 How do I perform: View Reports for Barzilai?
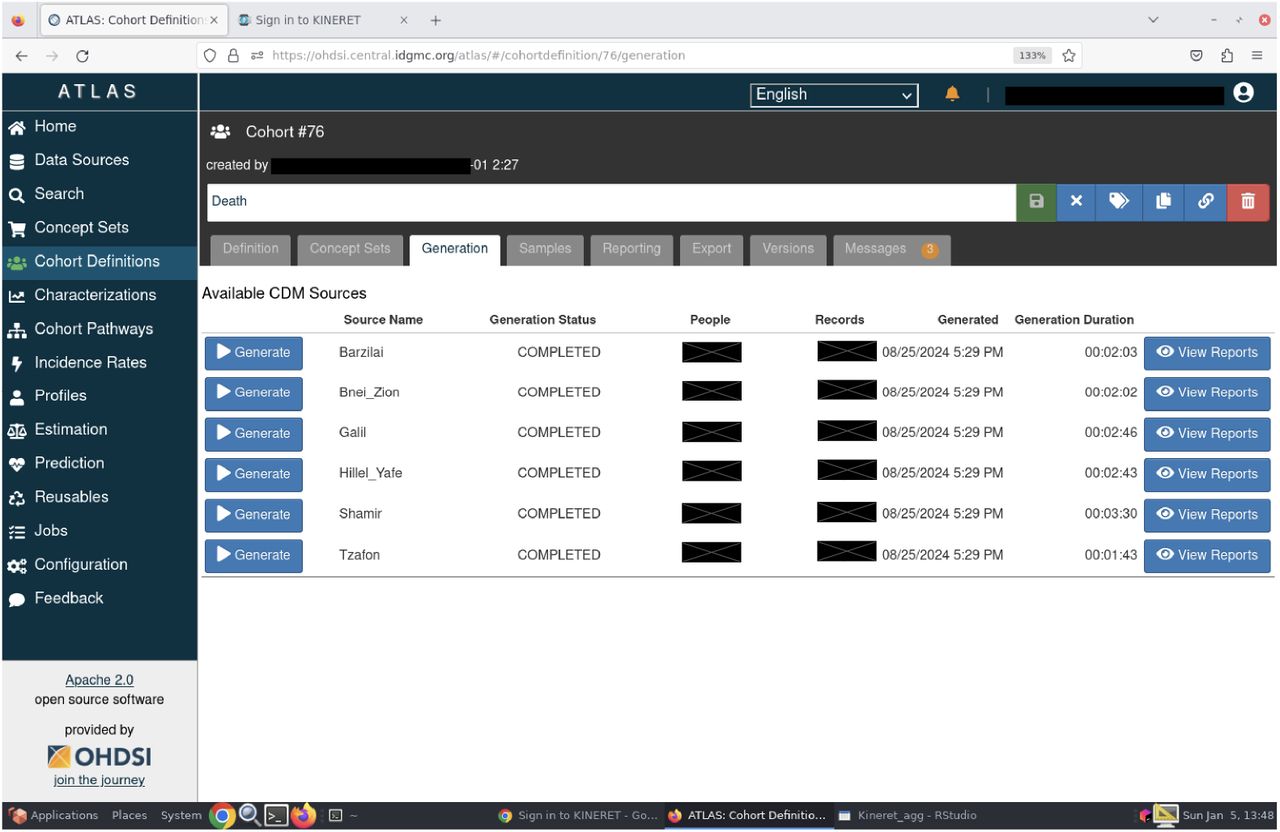[x=1207, y=353]
